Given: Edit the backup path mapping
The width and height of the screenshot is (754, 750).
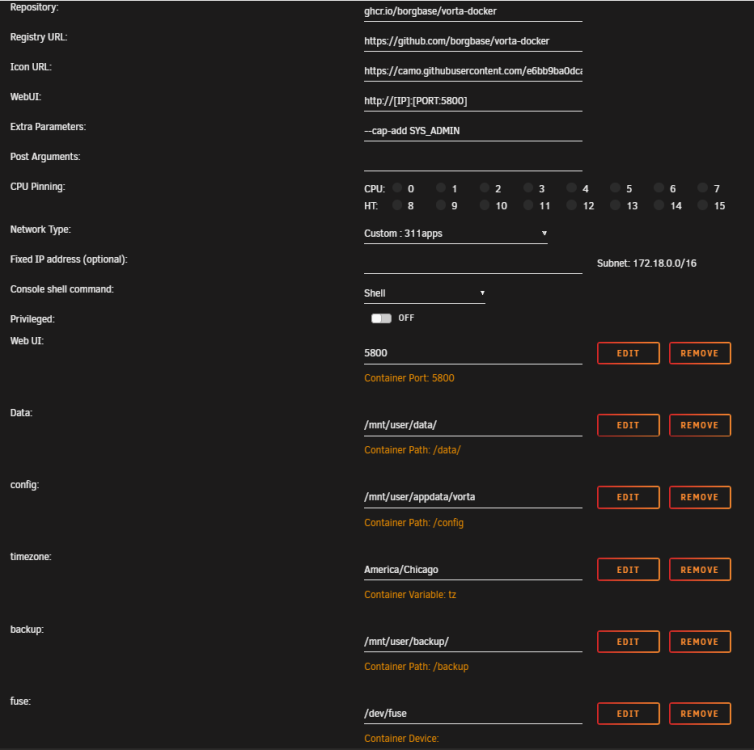Looking at the screenshot, I should pyautogui.click(x=628, y=642).
